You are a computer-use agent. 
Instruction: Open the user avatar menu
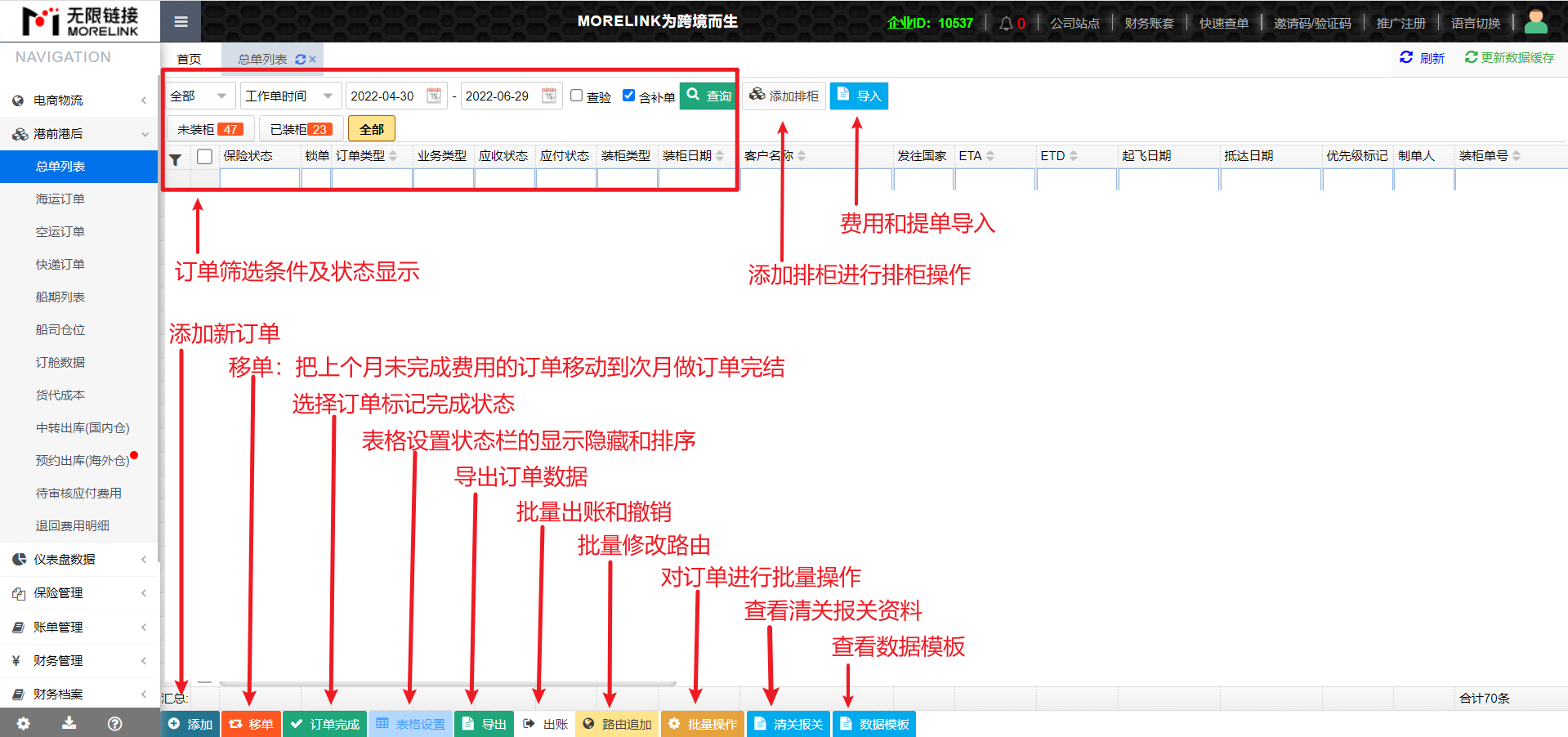(1536, 21)
